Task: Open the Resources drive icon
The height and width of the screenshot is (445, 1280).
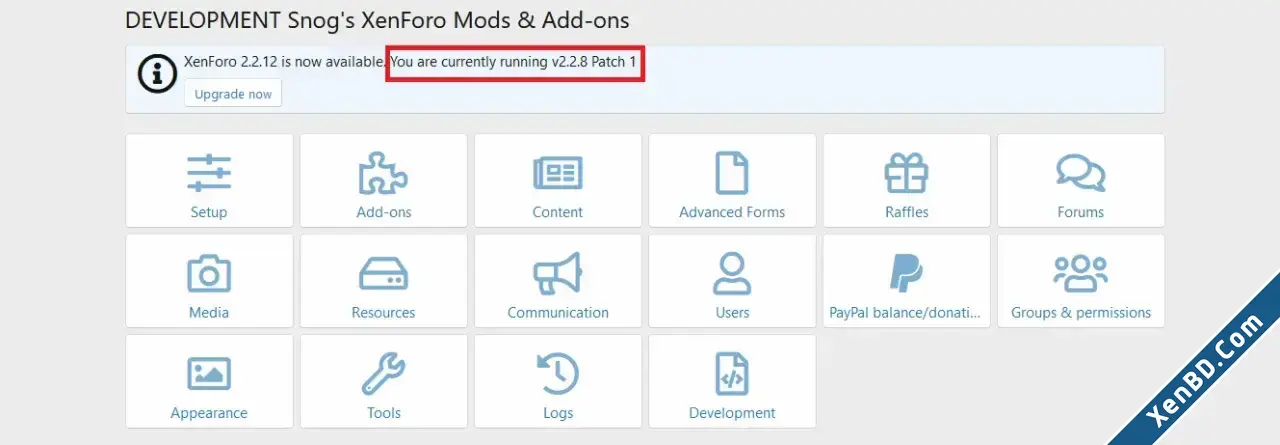Action: [x=383, y=273]
